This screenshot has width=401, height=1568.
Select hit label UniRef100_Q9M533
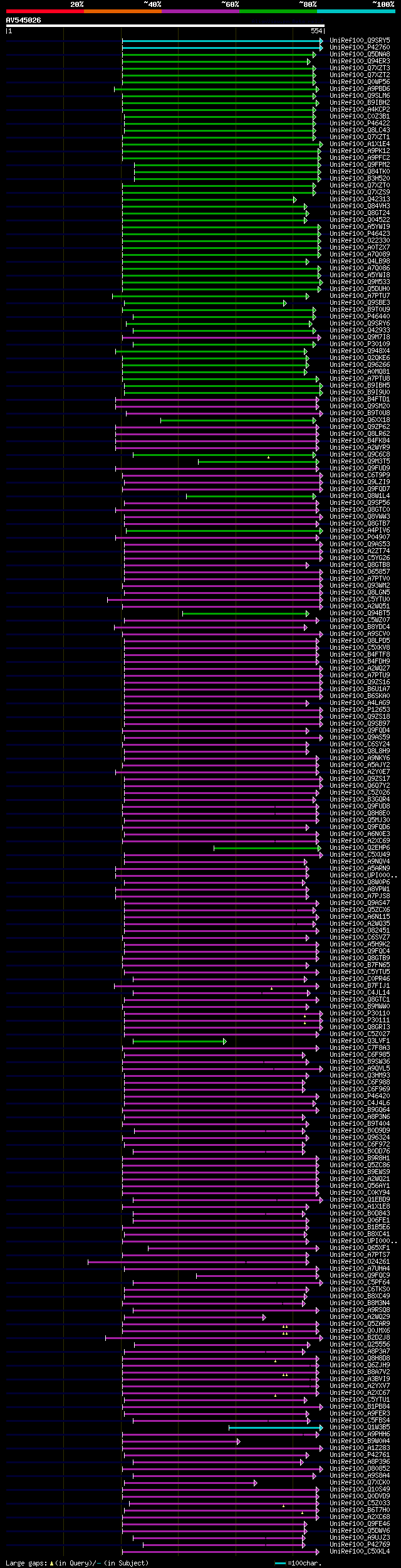point(360,282)
